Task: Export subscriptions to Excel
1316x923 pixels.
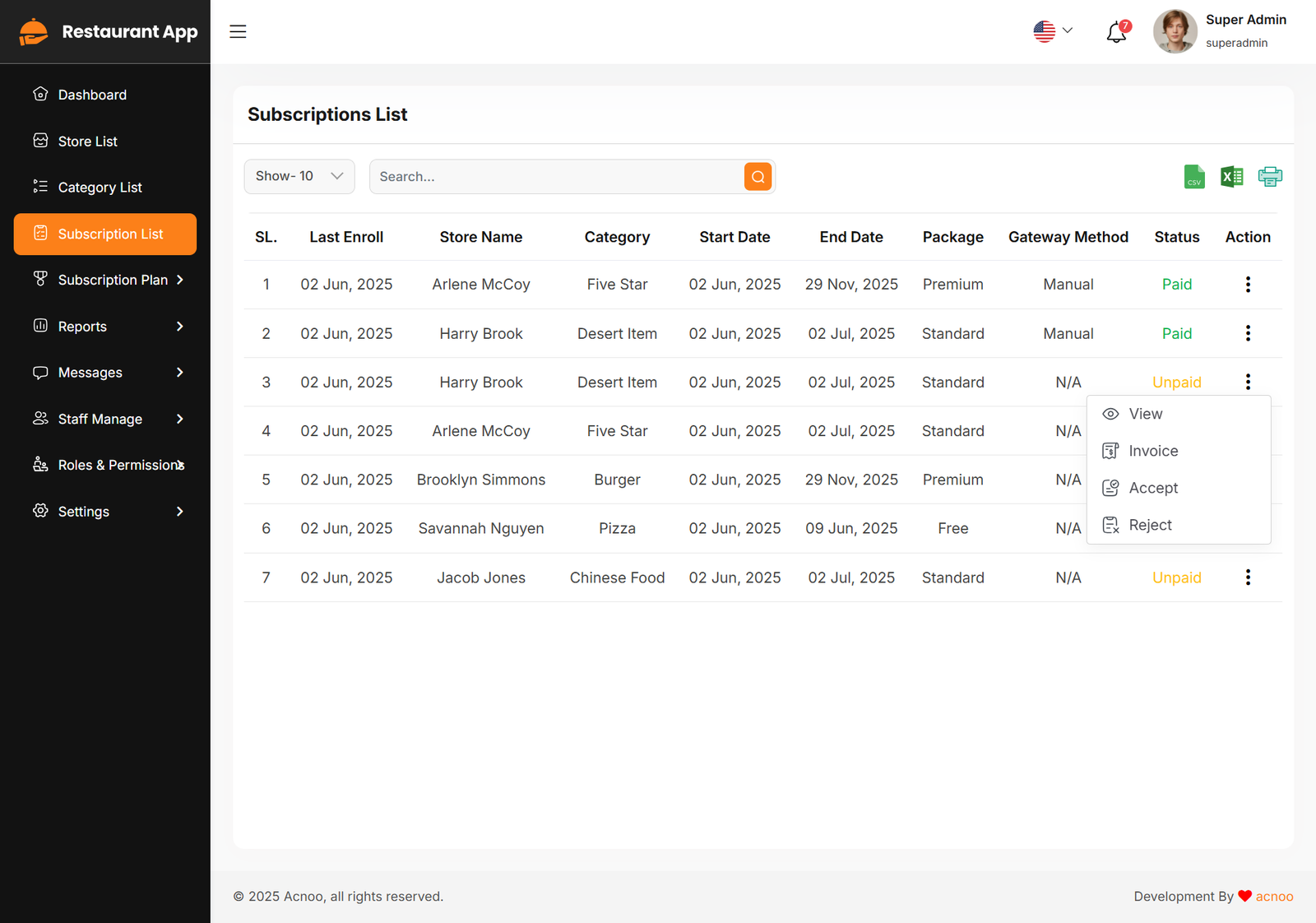Action: pos(1231,177)
